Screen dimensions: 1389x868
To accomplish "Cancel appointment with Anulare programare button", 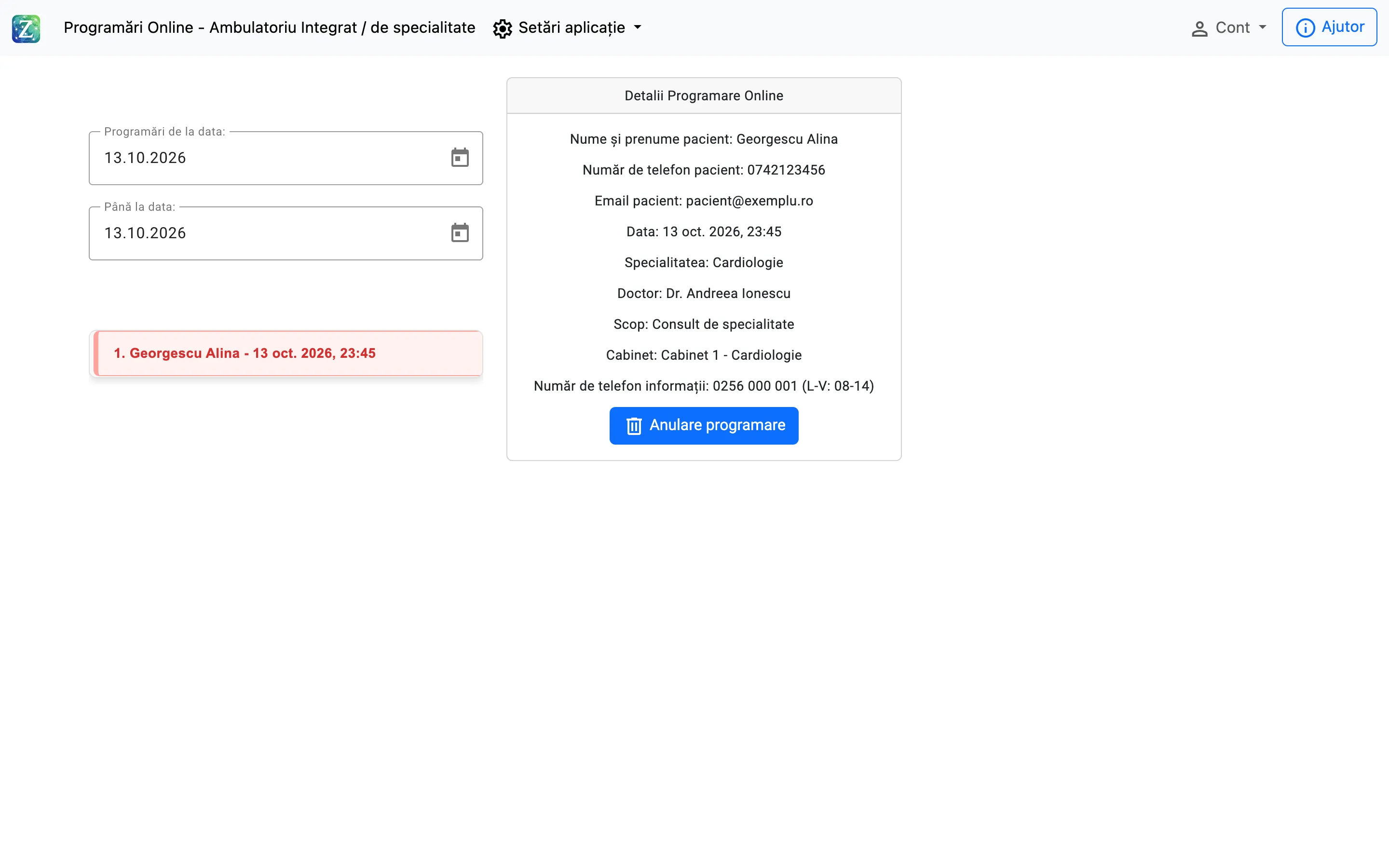I will click(x=704, y=425).
